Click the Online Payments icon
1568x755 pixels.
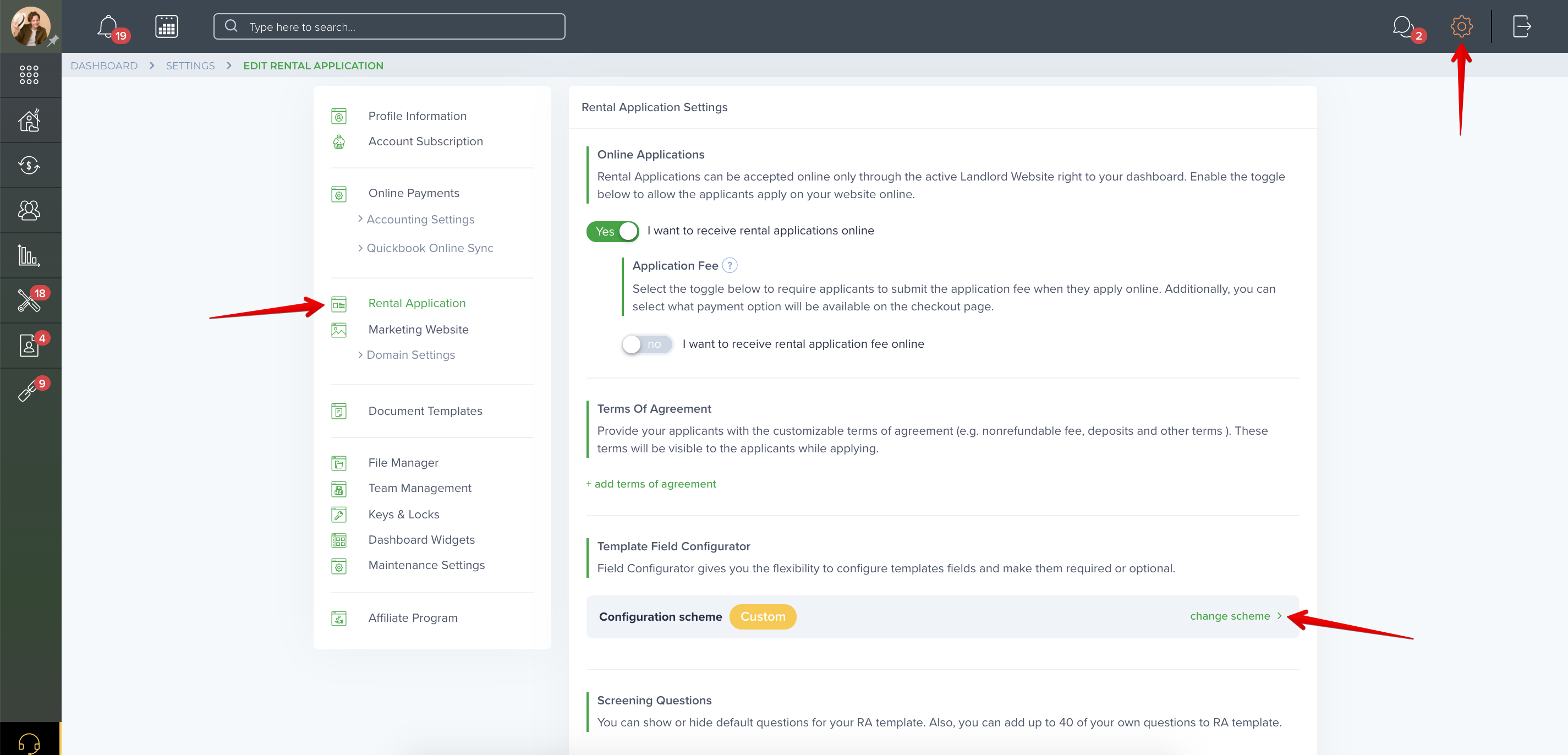coord(339,194)
